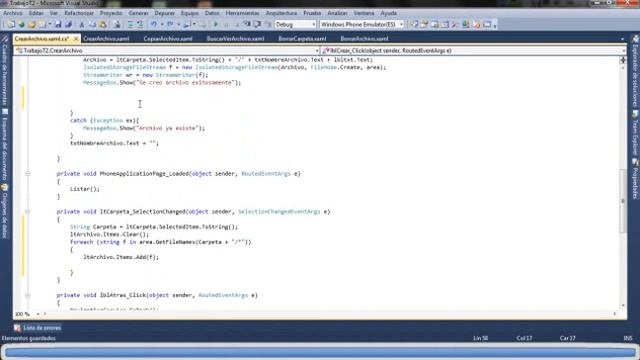Switch to the BuscarVerArchivo.xaml tab
This screenshot has width=640, height=360.
click(235, 39)
